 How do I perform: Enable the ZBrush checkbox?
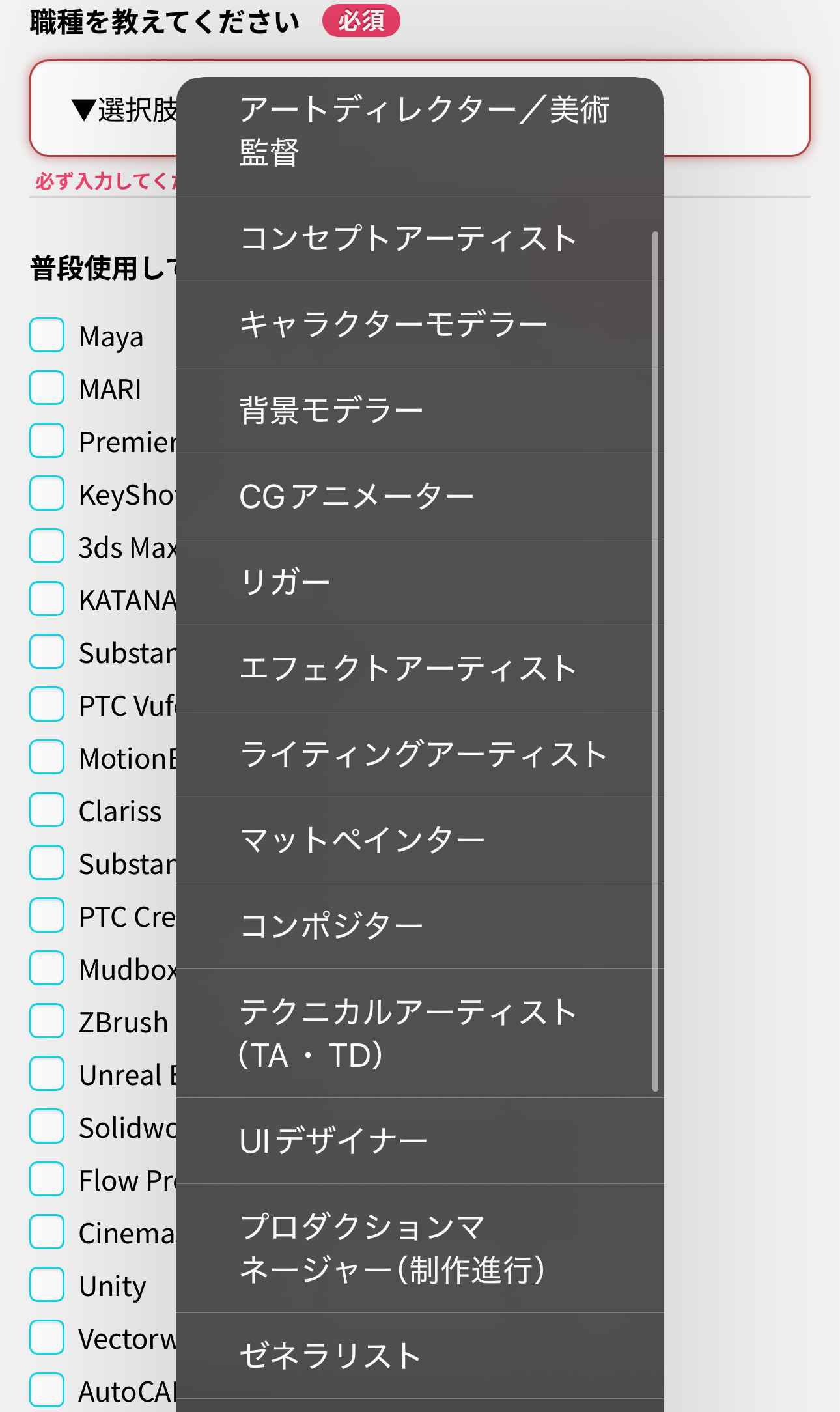[47, 1021]
